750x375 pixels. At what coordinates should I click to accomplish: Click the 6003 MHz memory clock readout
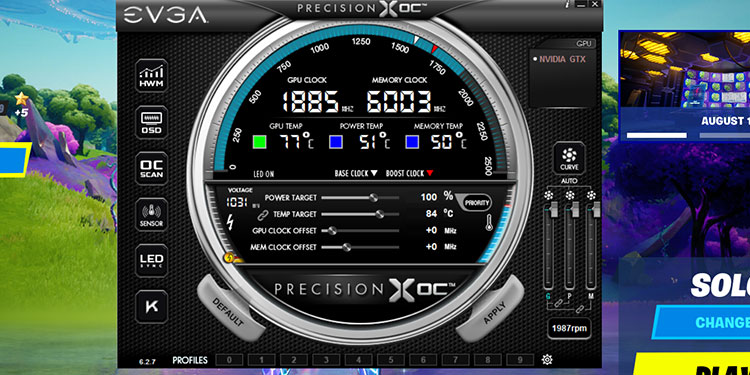point(399,101)
